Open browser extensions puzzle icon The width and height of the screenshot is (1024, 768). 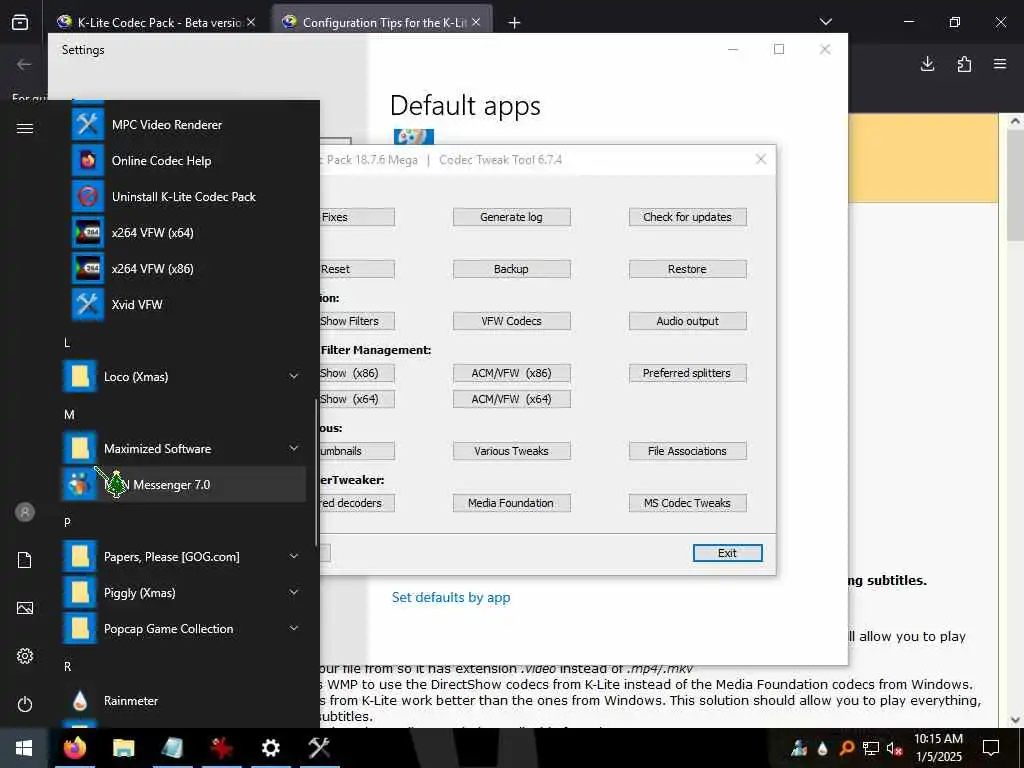[964, 64]
